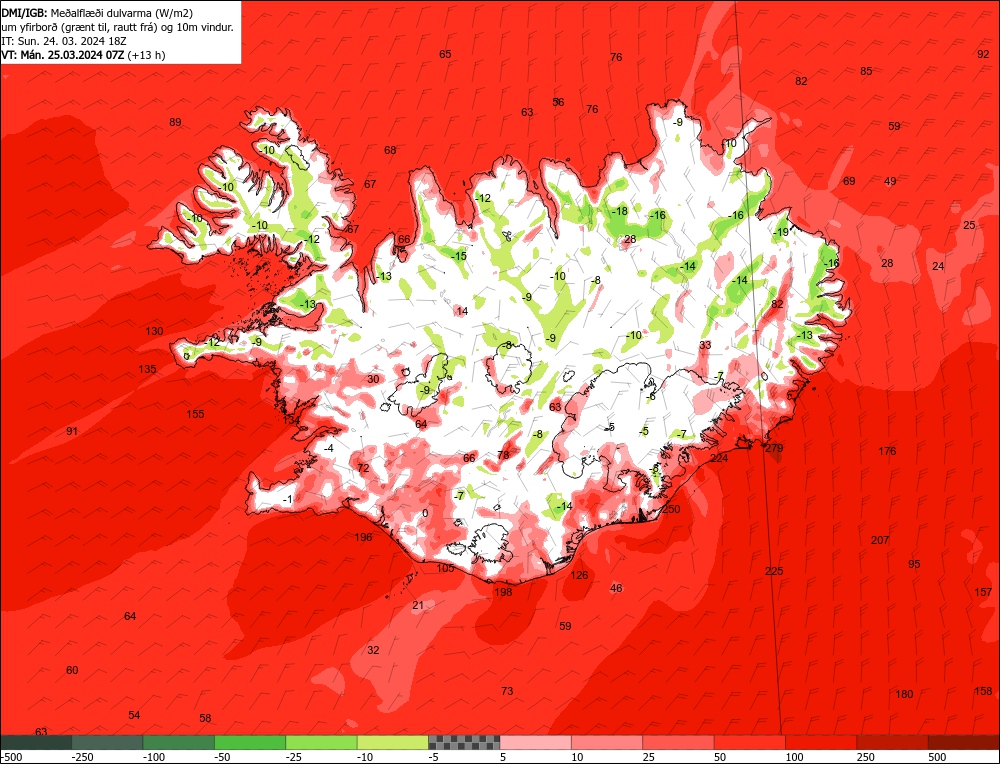Click the checkered legend swatch between -5 and 5
Screen dimensions: 1000x764
coord(464,742)
